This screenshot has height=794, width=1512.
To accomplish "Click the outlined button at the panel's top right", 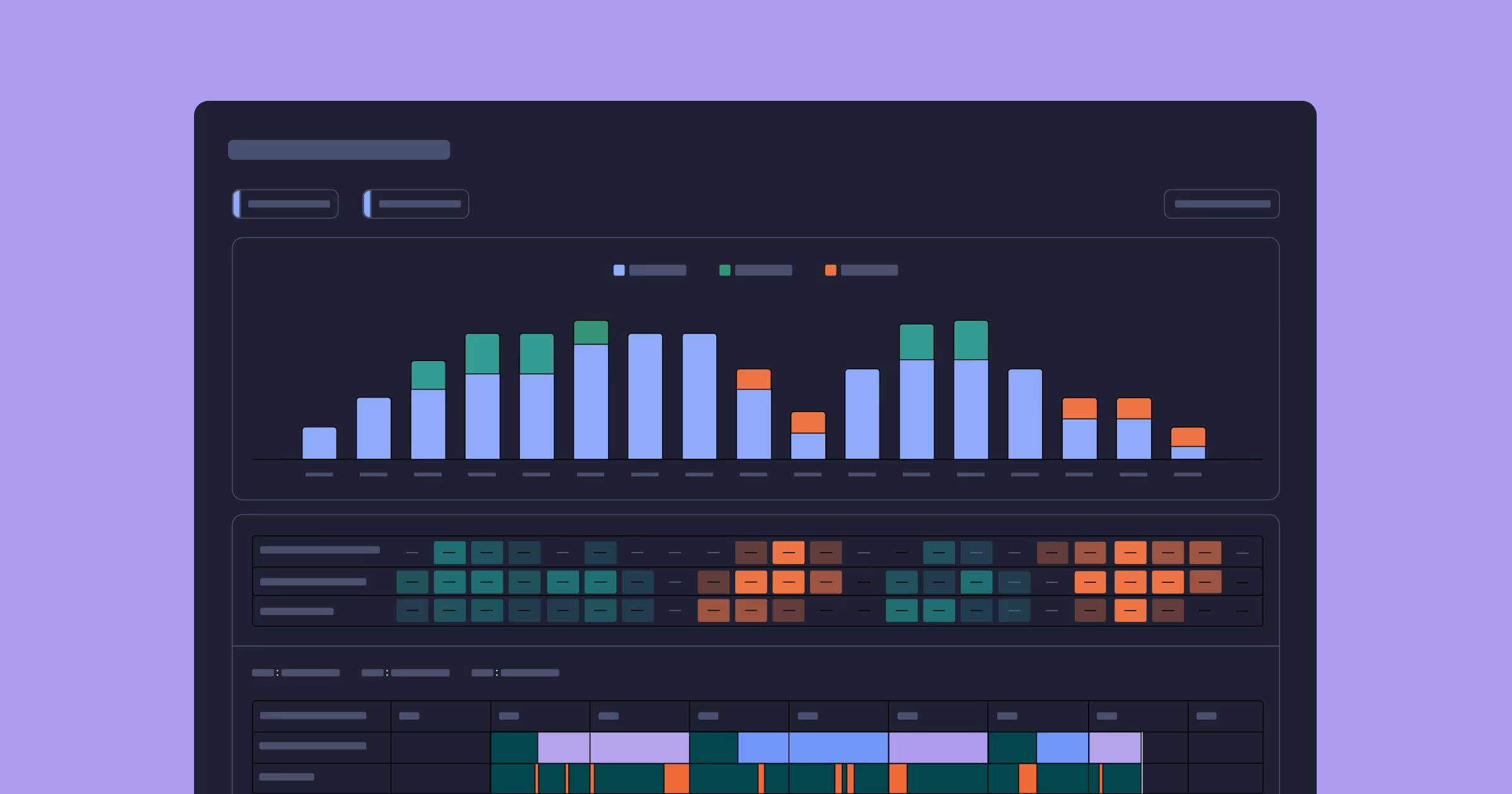I will coord(1222,204).
